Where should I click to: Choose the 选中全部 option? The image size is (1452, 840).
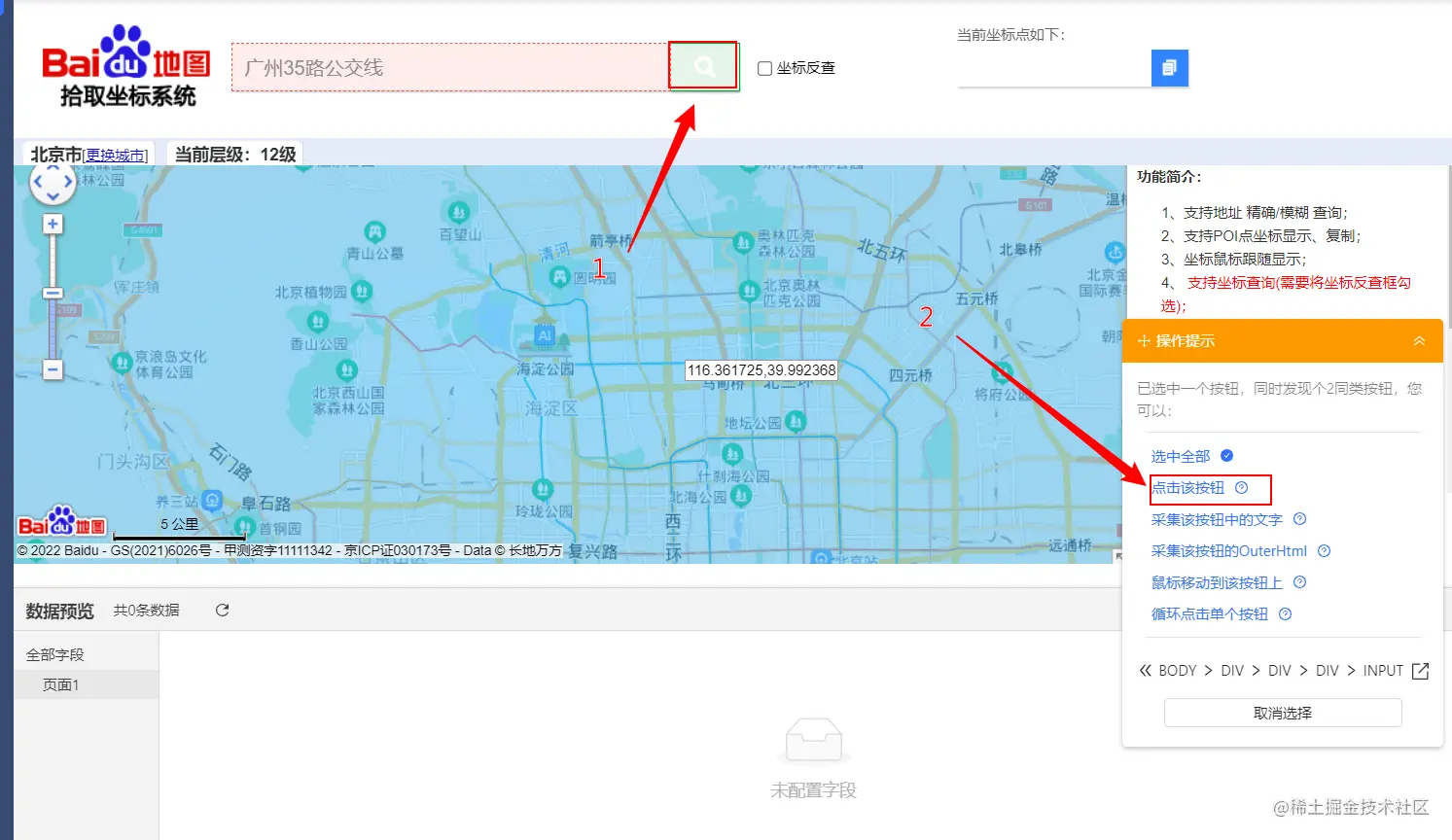point(1181,456)
